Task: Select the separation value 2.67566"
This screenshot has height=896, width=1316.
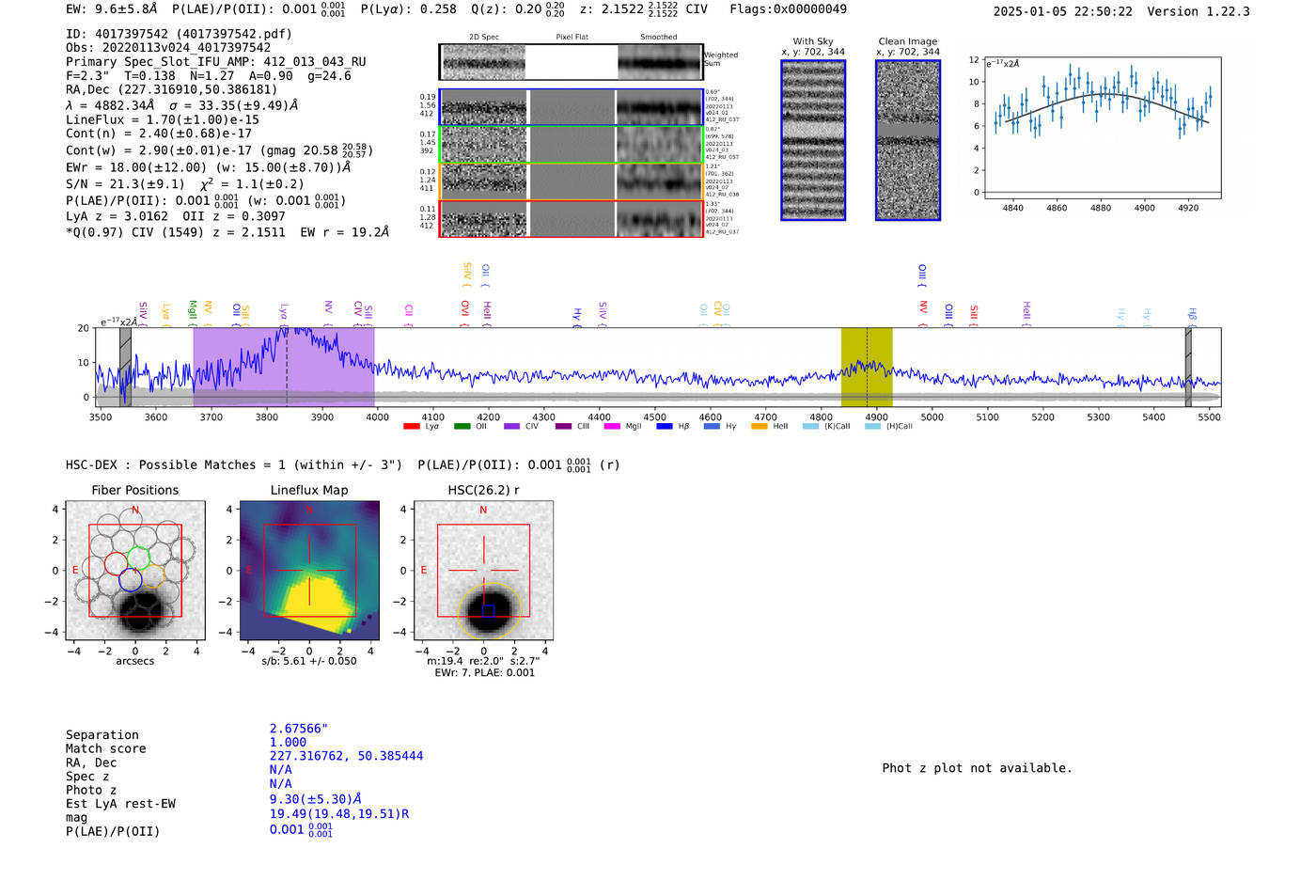Action: pyautogui.click(x=299, y=729)
